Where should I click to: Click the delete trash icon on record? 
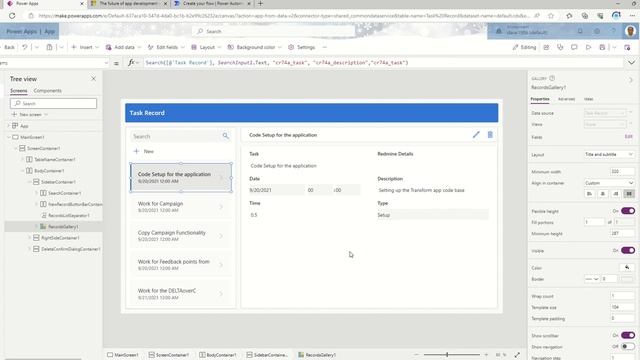coord(490,135)
